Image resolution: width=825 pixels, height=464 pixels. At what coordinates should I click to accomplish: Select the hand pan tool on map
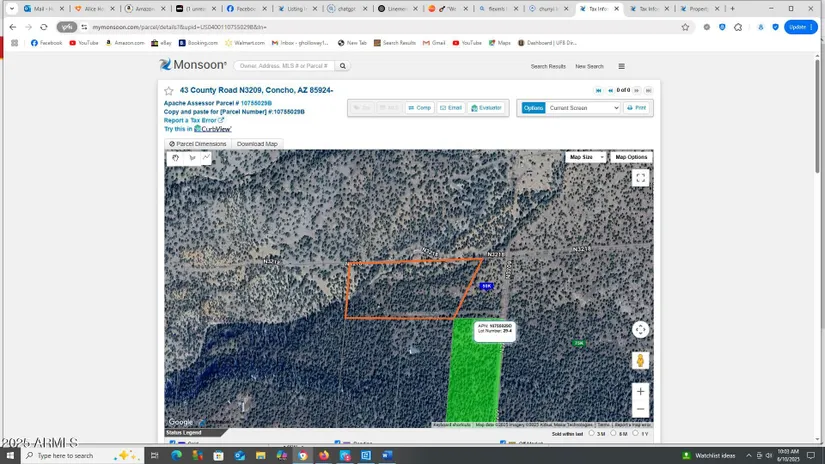[176, 158]
